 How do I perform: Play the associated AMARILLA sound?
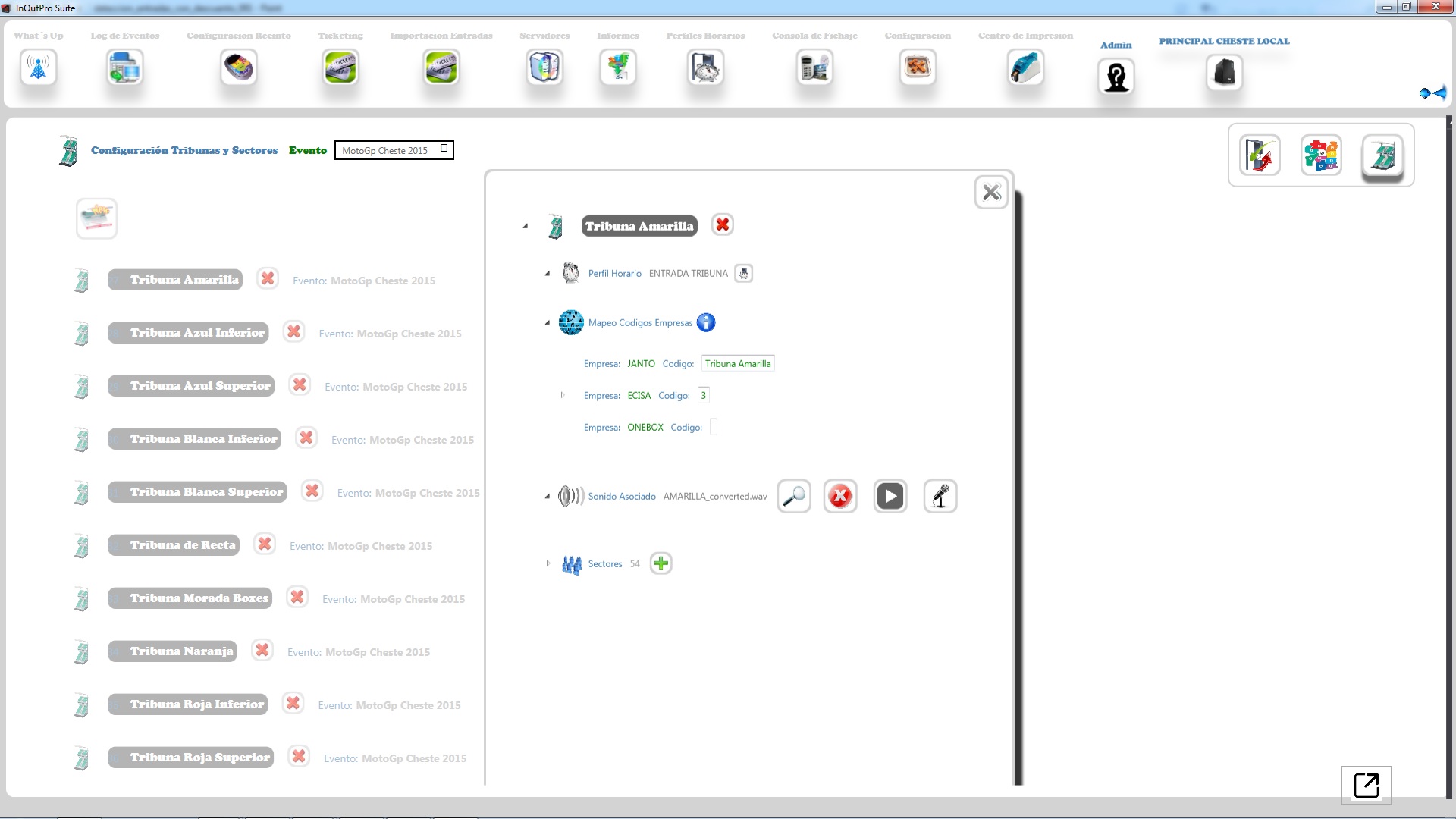(890, 497)
